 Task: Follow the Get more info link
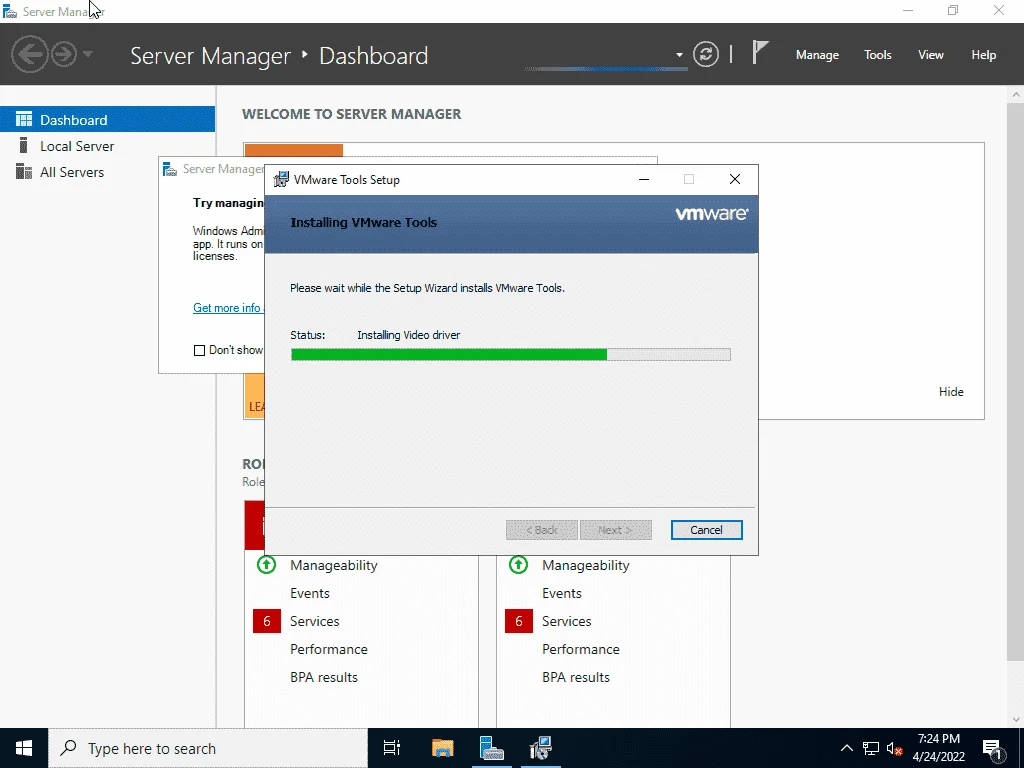click(x=227, y=308)
